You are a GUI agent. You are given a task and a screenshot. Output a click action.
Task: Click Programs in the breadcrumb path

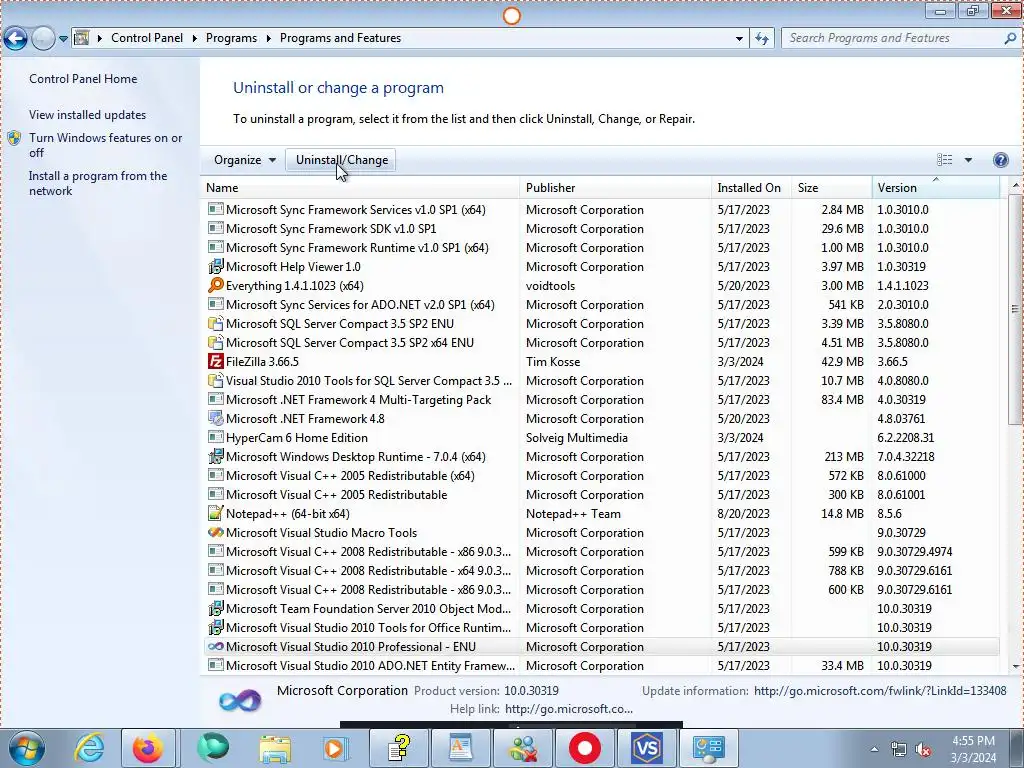[231, 39]
